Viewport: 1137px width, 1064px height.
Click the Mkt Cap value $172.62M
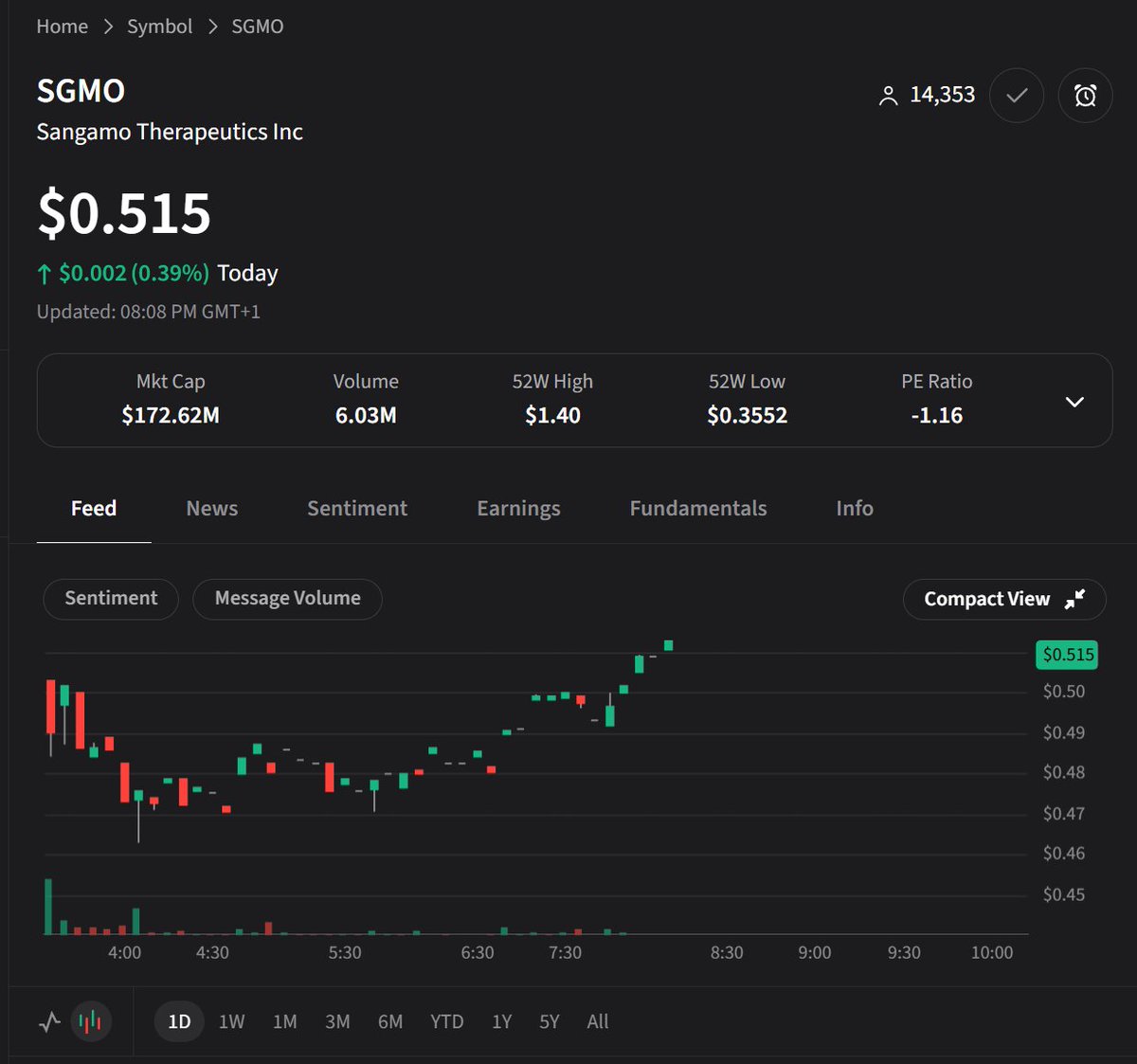(x=171, y=415)
